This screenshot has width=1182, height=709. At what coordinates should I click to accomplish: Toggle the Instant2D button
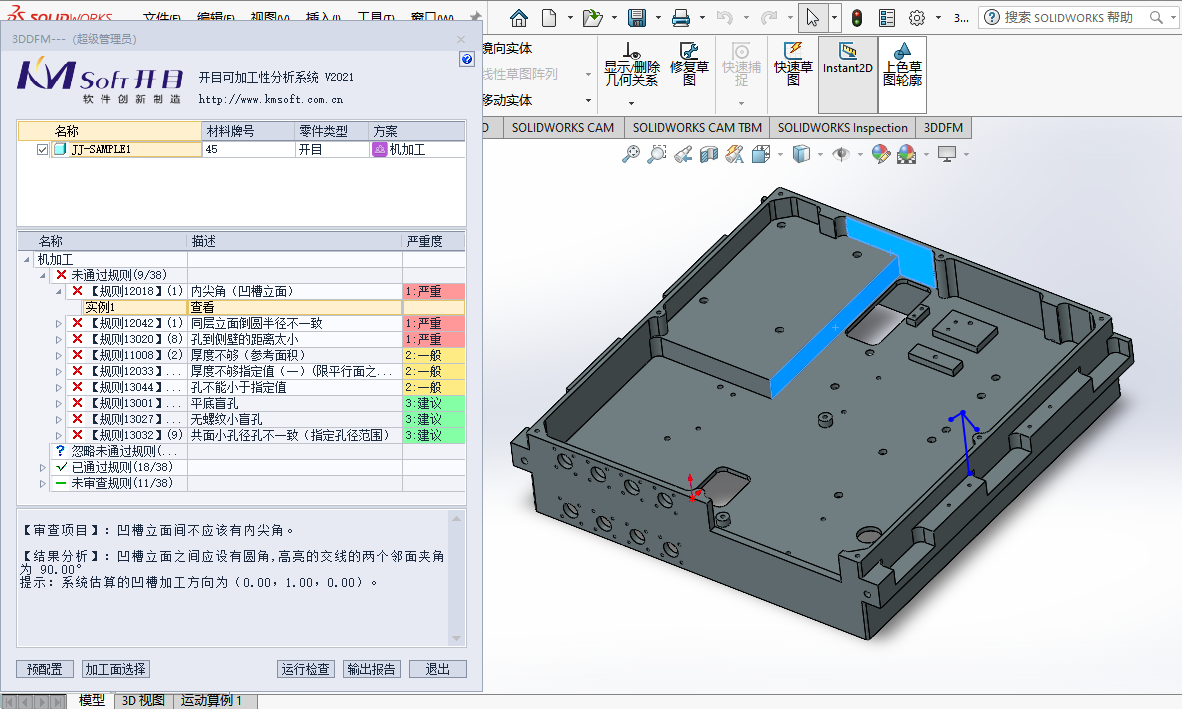(x=848, y=66)
